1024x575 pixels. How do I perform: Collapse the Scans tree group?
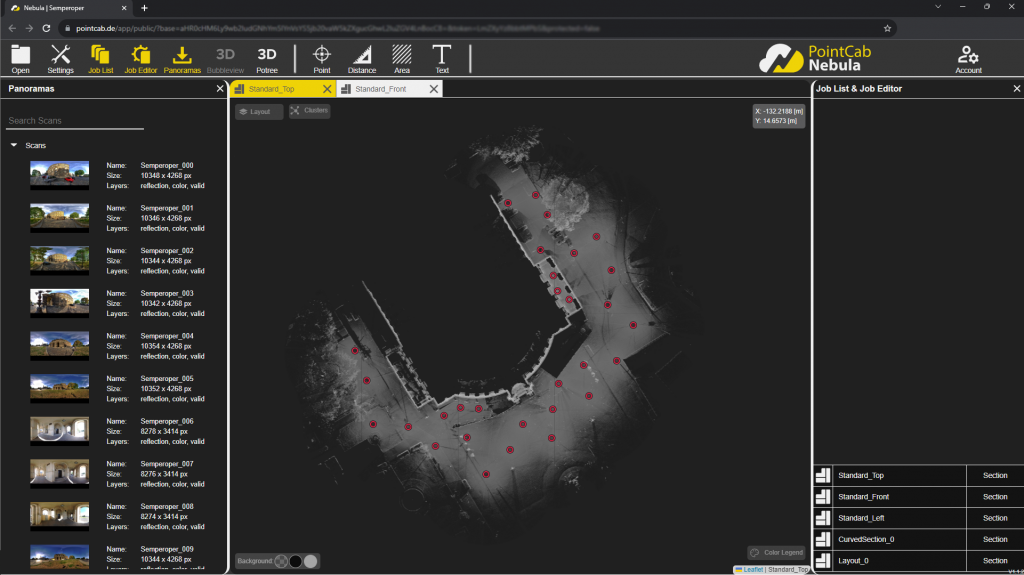pos(14,146)
